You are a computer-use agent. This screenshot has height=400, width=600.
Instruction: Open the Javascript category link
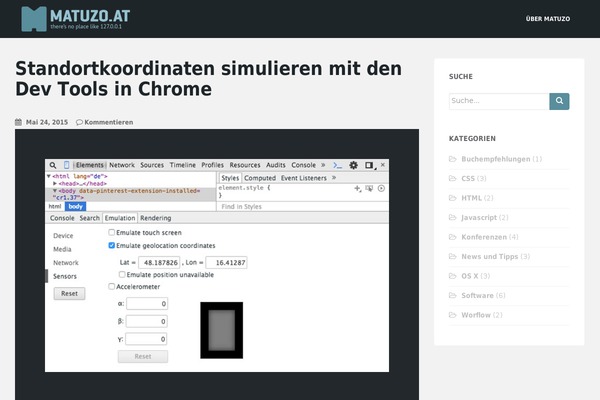[x=479, y=217]
